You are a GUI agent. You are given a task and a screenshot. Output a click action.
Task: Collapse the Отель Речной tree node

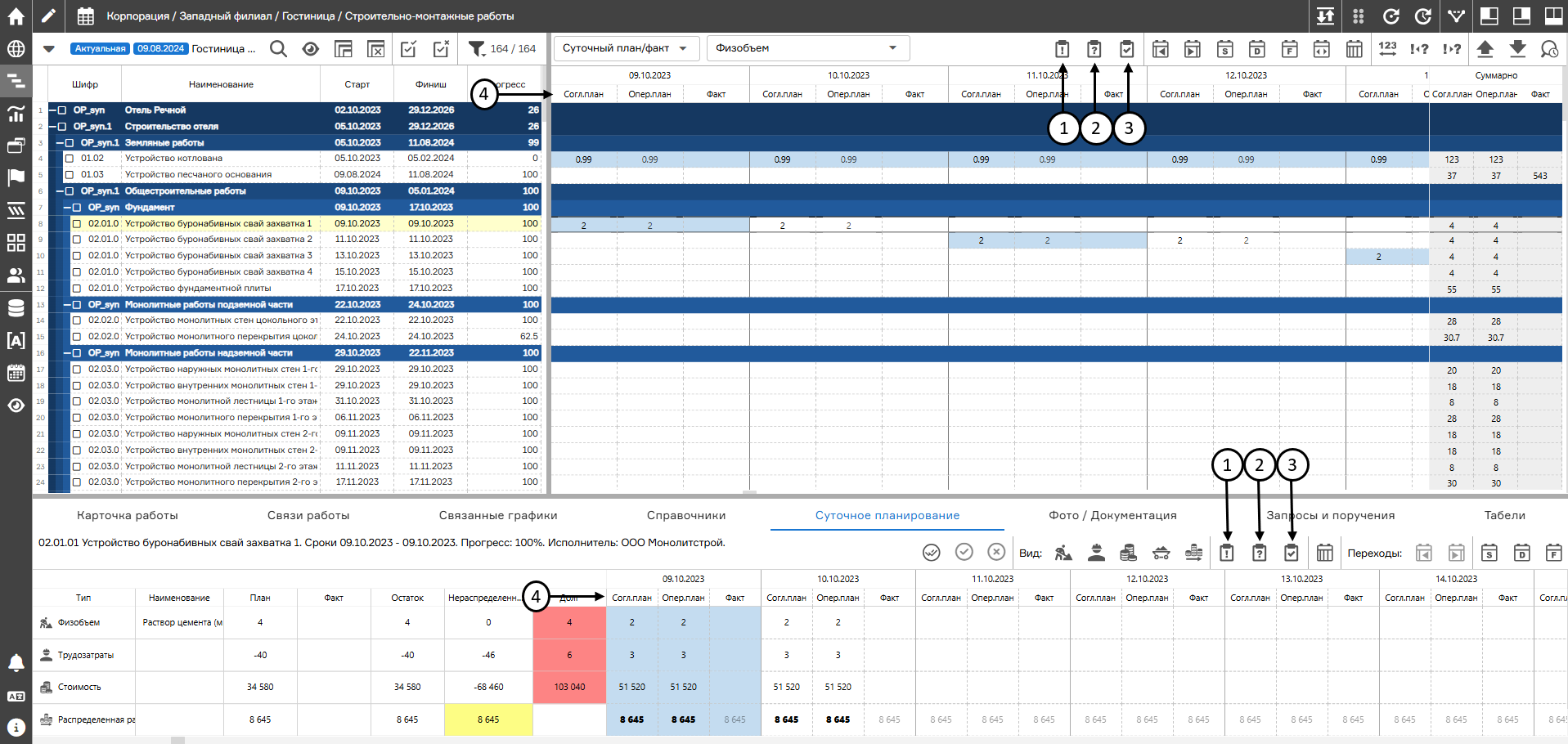coord(53,110)
